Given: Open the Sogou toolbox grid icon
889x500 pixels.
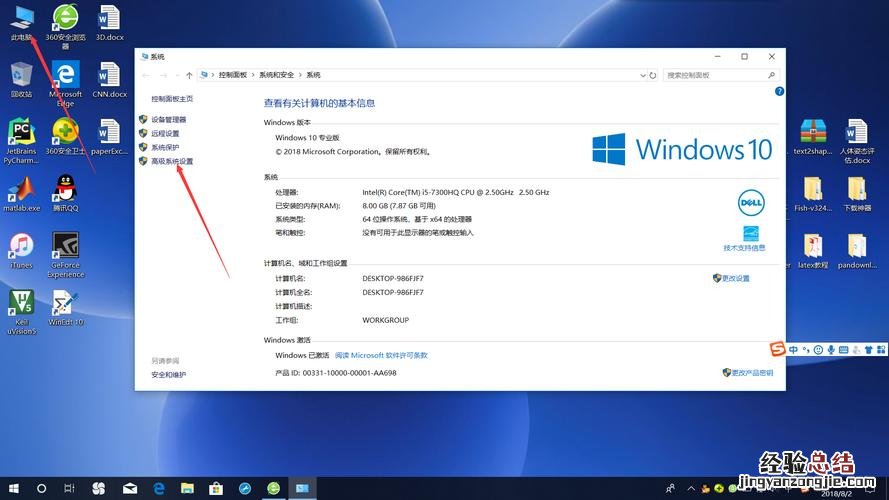Looking at the screenshot, I should click(880, 350).
